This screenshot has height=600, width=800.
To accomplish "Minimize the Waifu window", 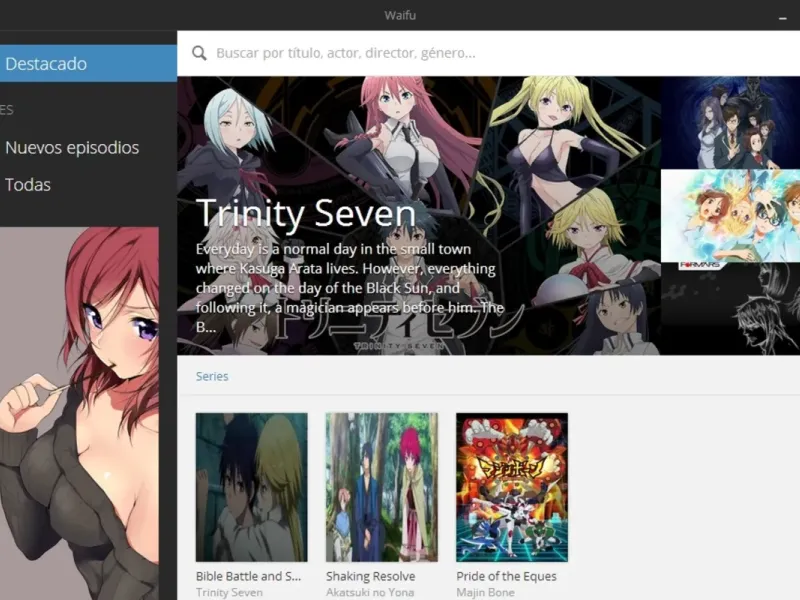I will pos(783,18).
